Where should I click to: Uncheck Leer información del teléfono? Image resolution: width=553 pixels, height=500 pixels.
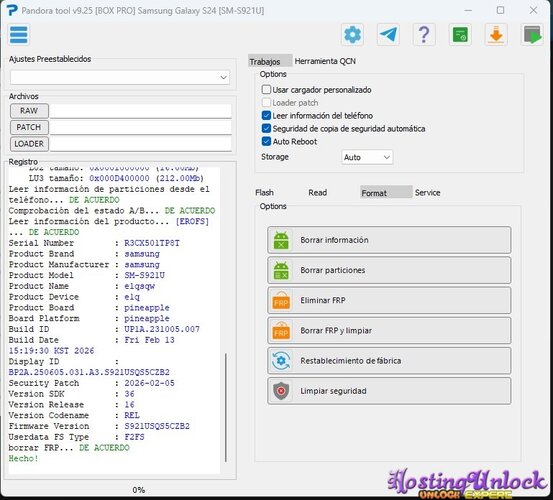(266, 116)
